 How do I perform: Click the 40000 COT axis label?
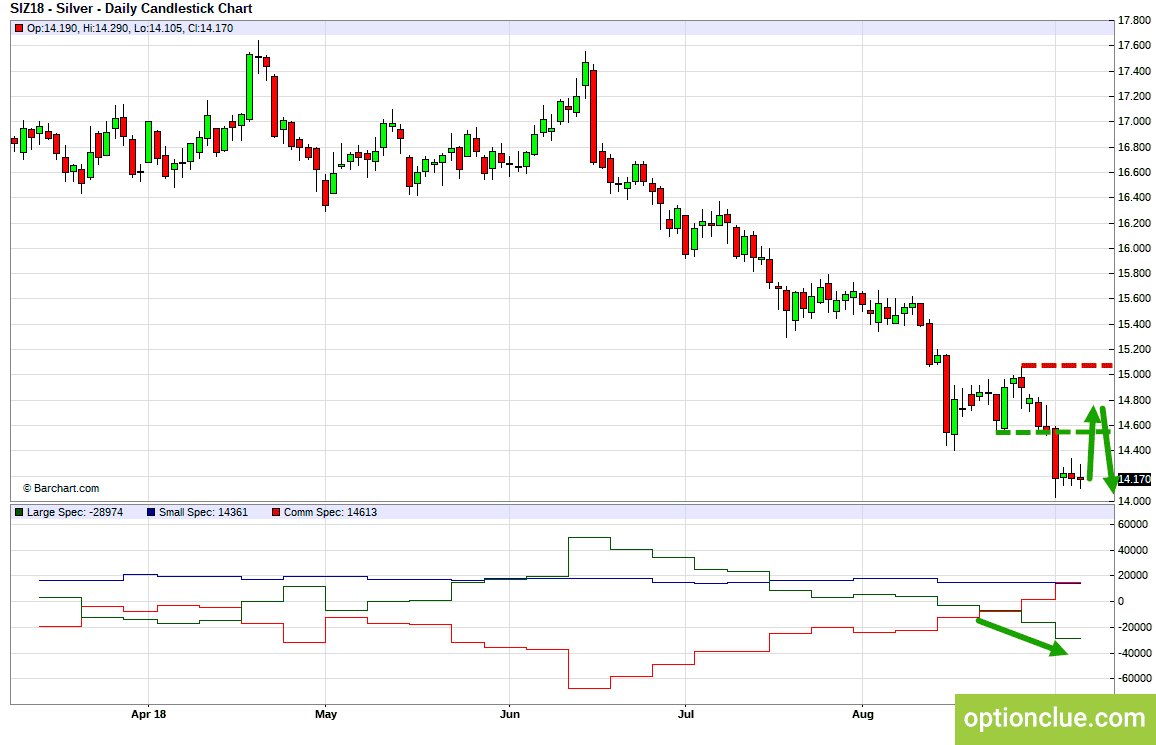click(x=1133, y=550)
